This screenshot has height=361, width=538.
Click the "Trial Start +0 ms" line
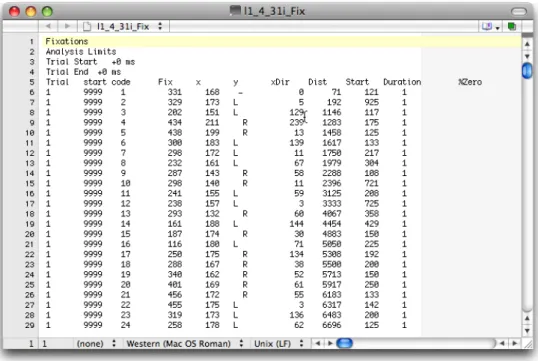click(90, 62)
